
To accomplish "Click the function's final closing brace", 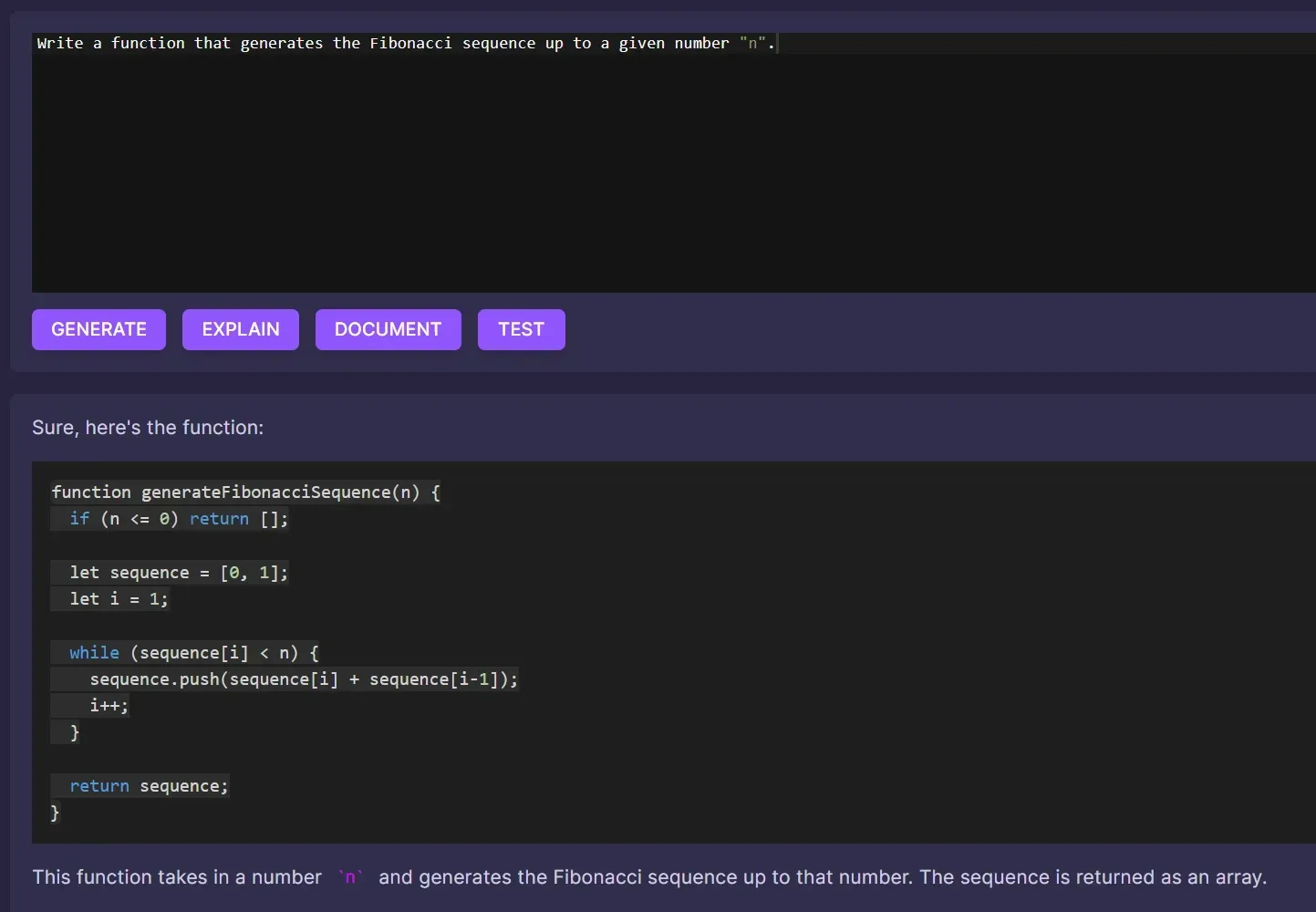I will 55,813.
